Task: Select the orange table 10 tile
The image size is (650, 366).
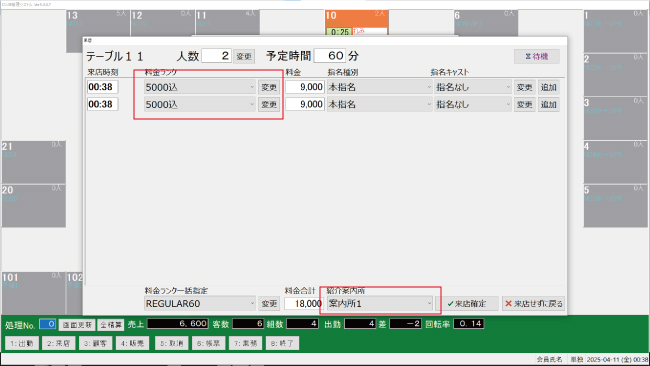Action: [x=357, y=23]
